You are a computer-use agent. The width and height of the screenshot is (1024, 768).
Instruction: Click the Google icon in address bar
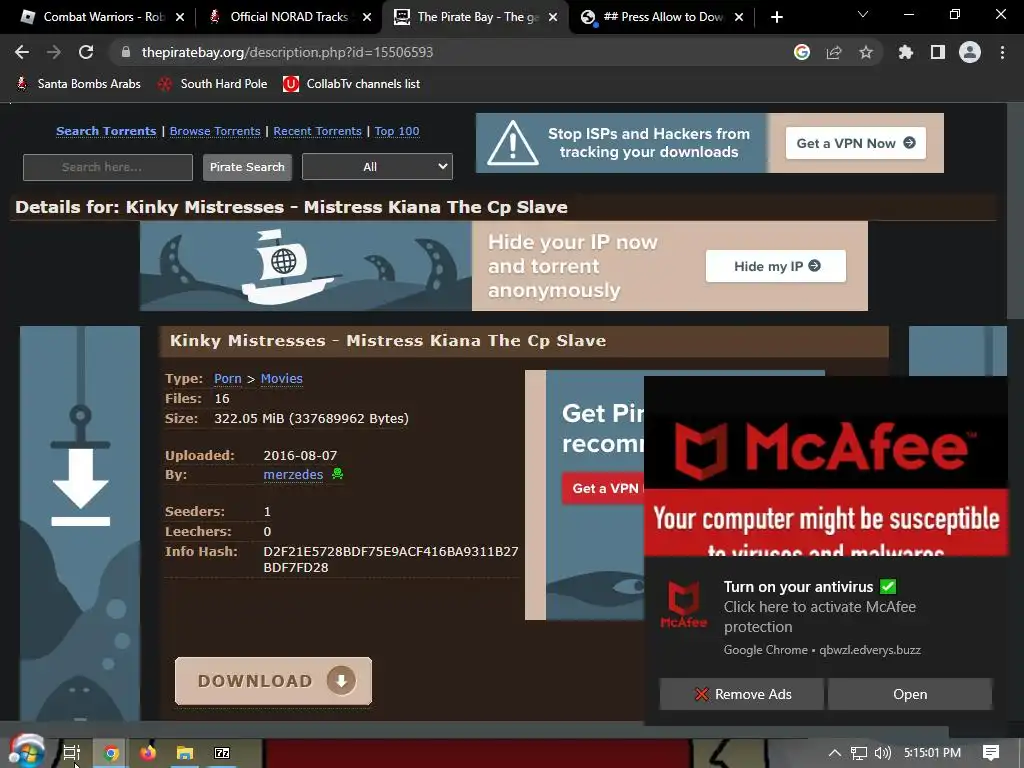(x=802, y=52)
